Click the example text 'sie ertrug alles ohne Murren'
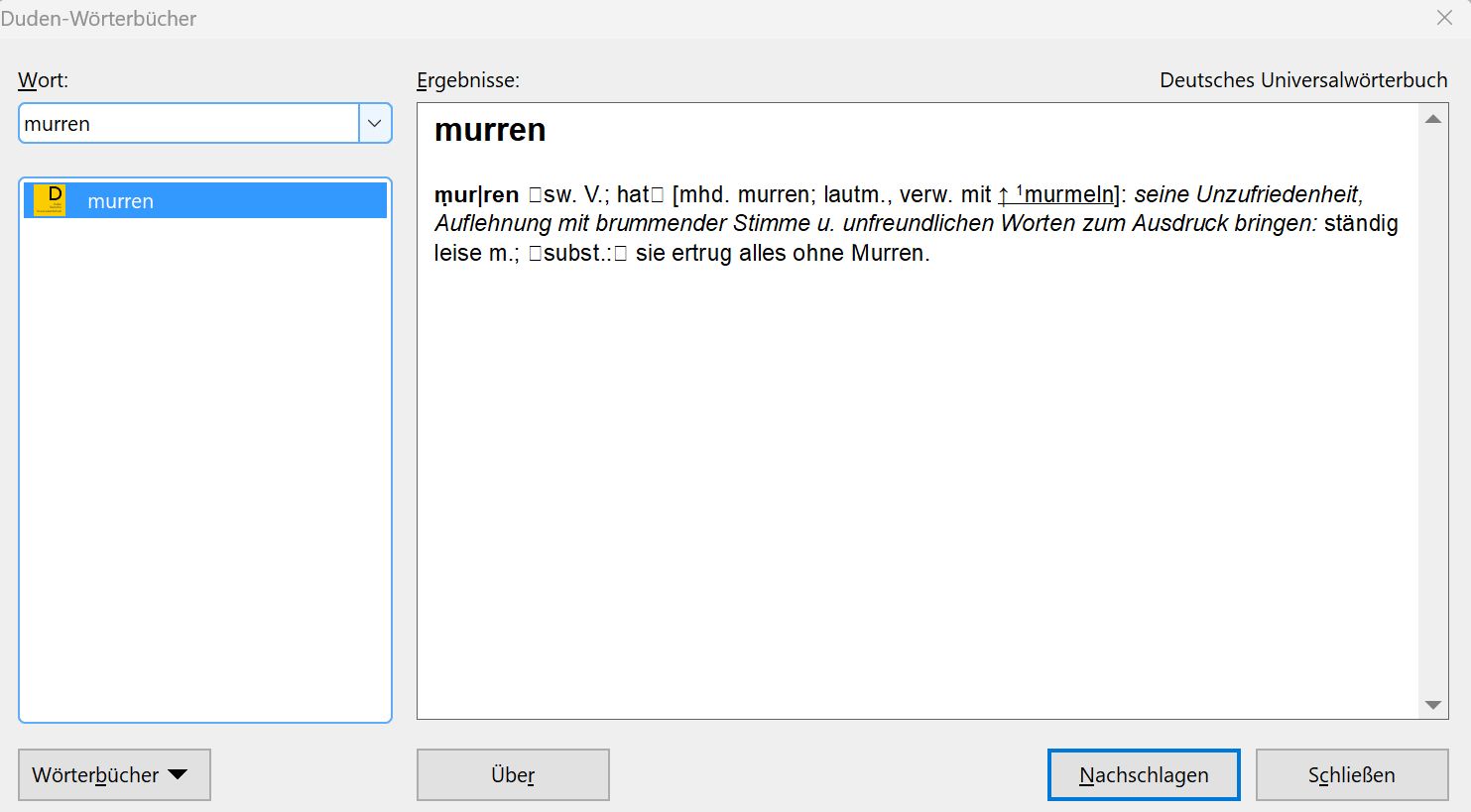 coord(783,253)
